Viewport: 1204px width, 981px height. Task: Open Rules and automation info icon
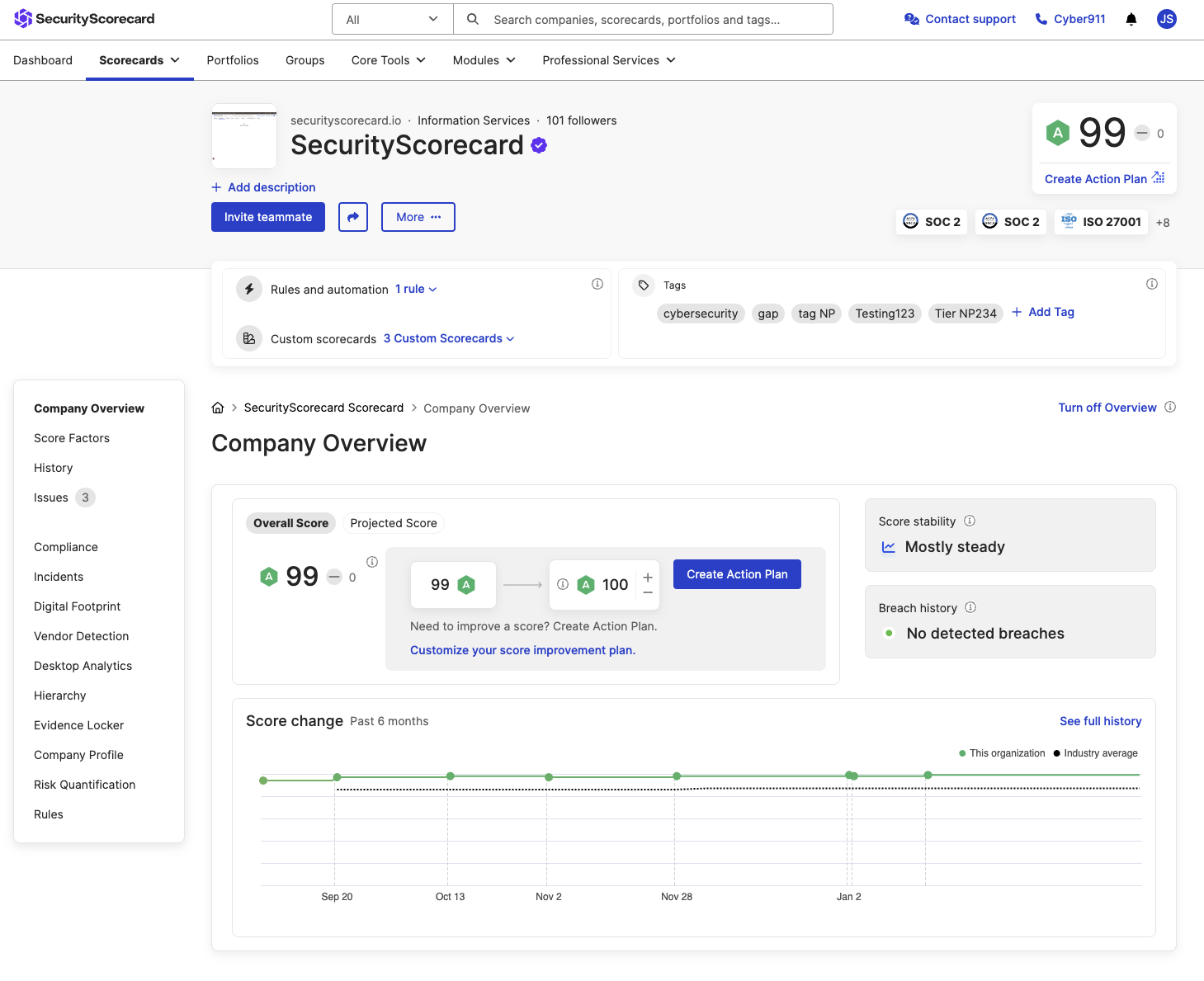(597, 284)
